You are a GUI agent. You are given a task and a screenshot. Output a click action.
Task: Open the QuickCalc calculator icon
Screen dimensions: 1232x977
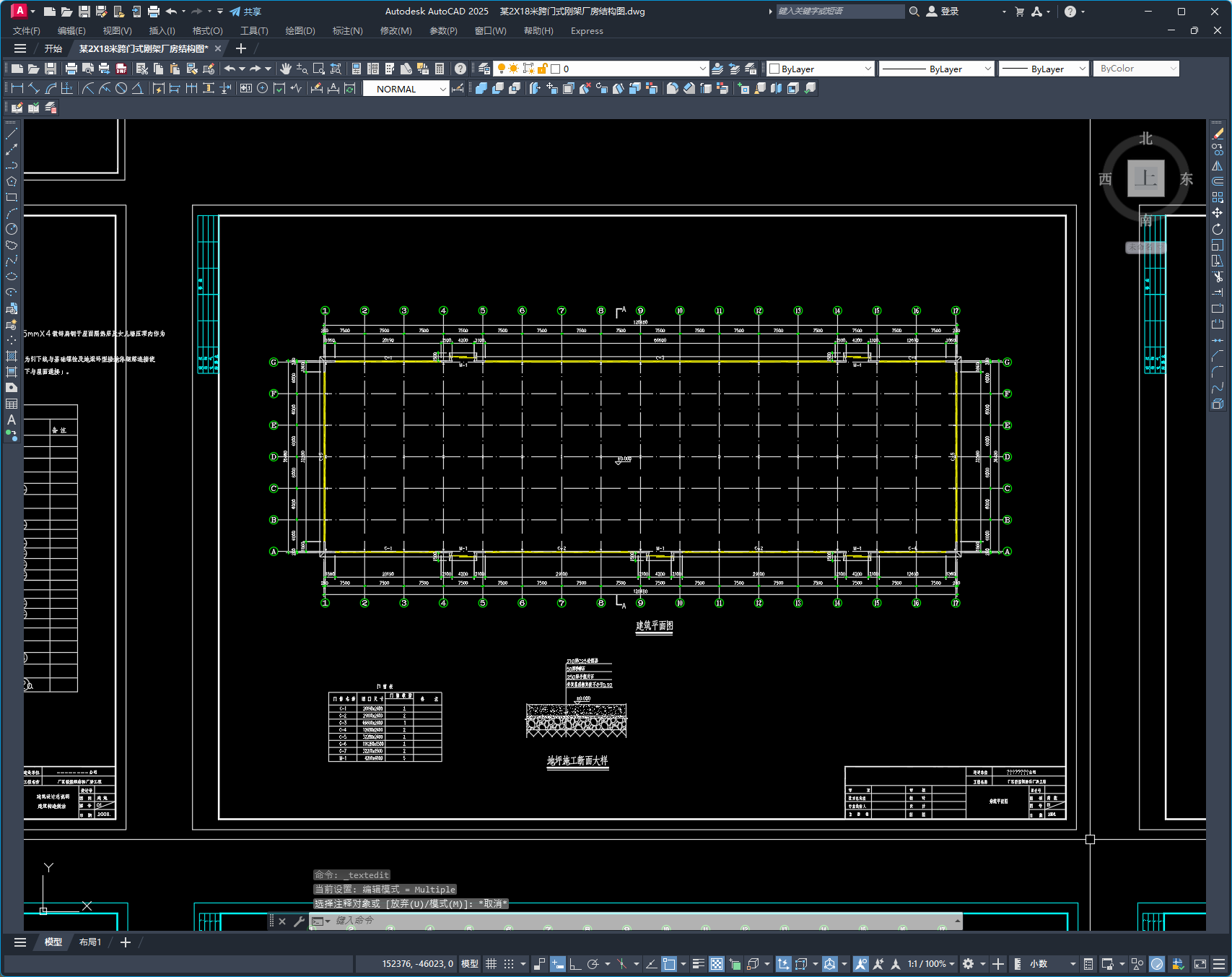click(440, 69)
